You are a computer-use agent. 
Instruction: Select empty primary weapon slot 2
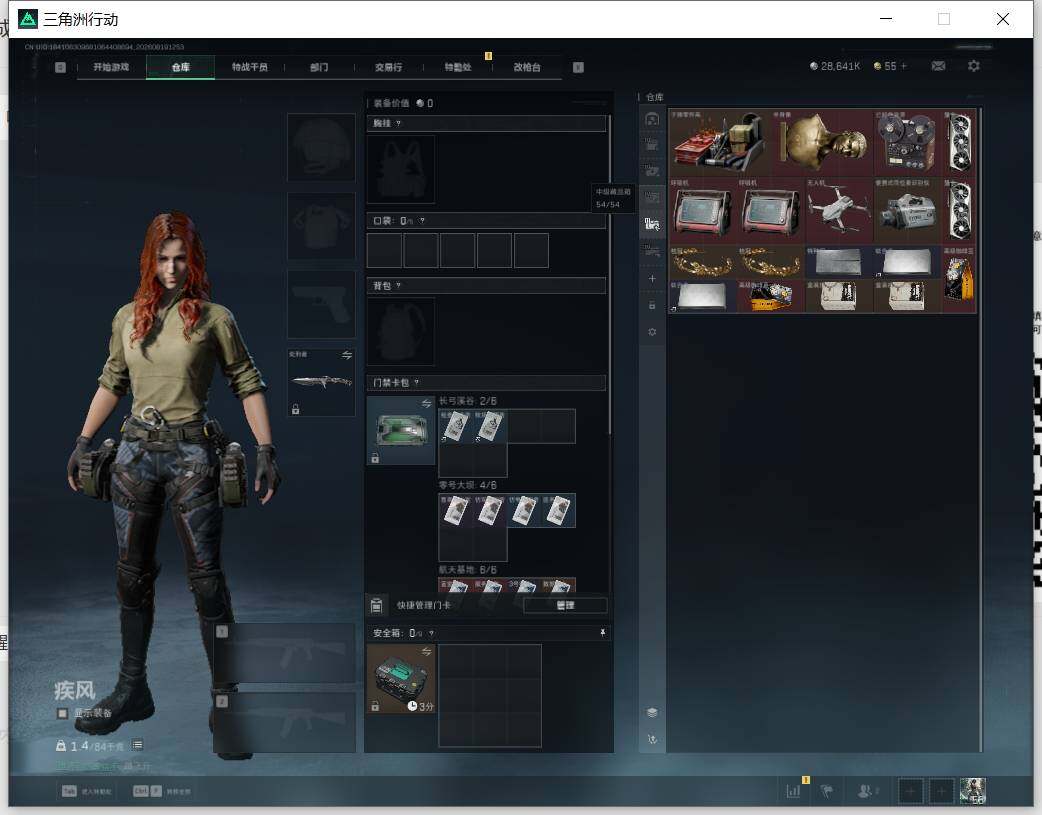tap(286, 723)
